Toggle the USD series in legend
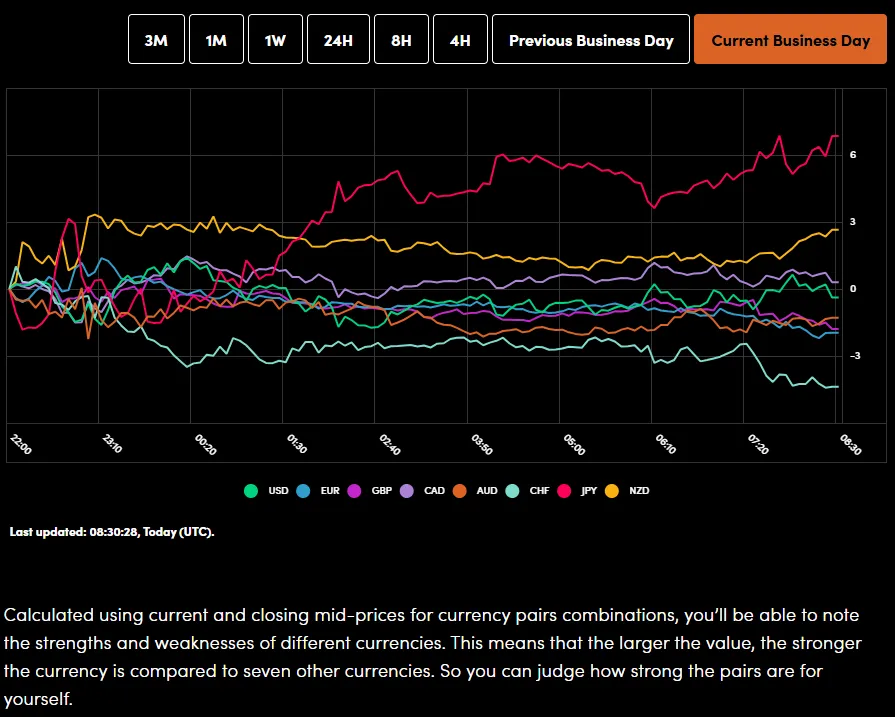895x717 pixels. pos(264,491)
